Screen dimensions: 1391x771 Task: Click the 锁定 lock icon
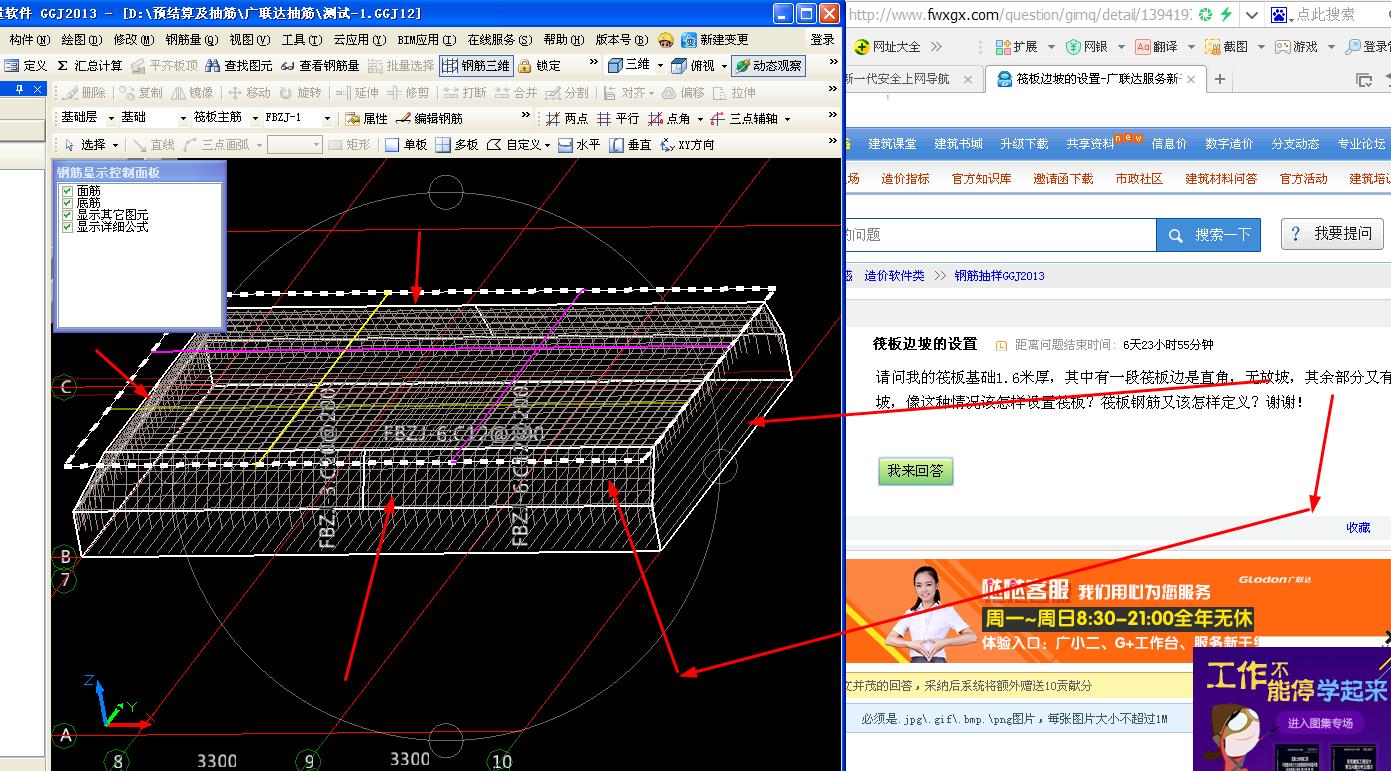(x=540, y=65)
